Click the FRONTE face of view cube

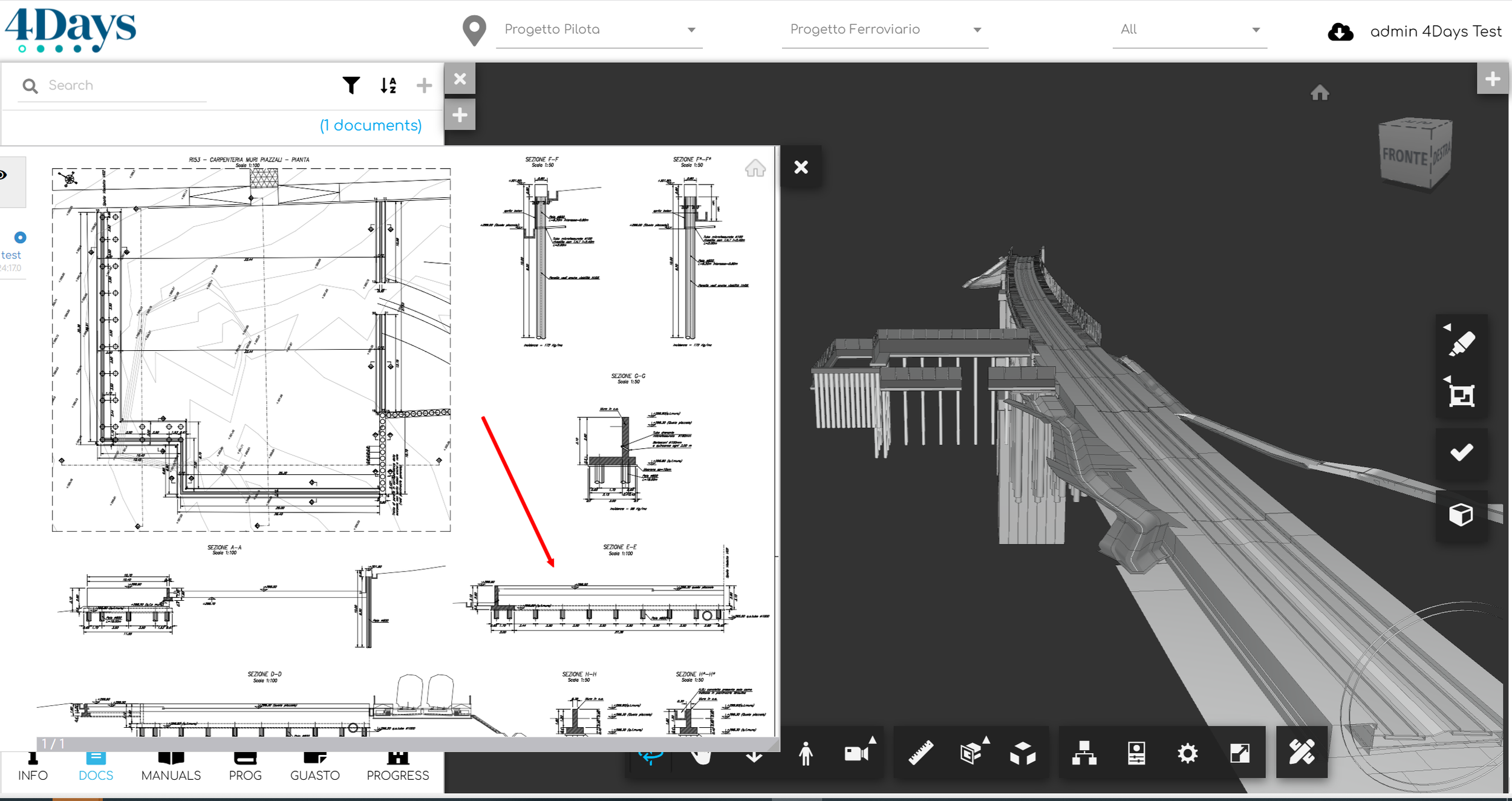click(1404, 157)
